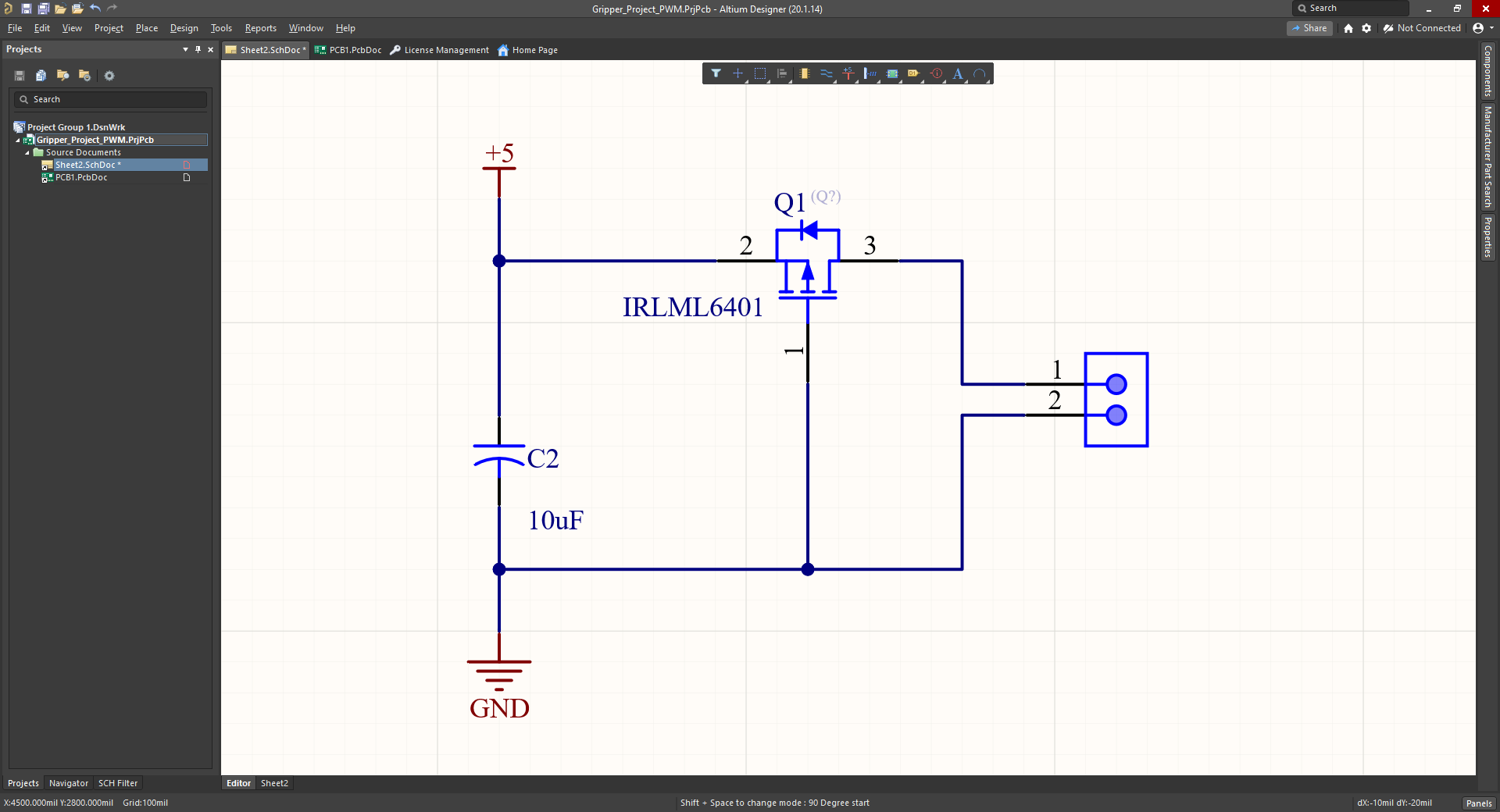
Task: Click the Open document folder icon
Action: (60, 9)
